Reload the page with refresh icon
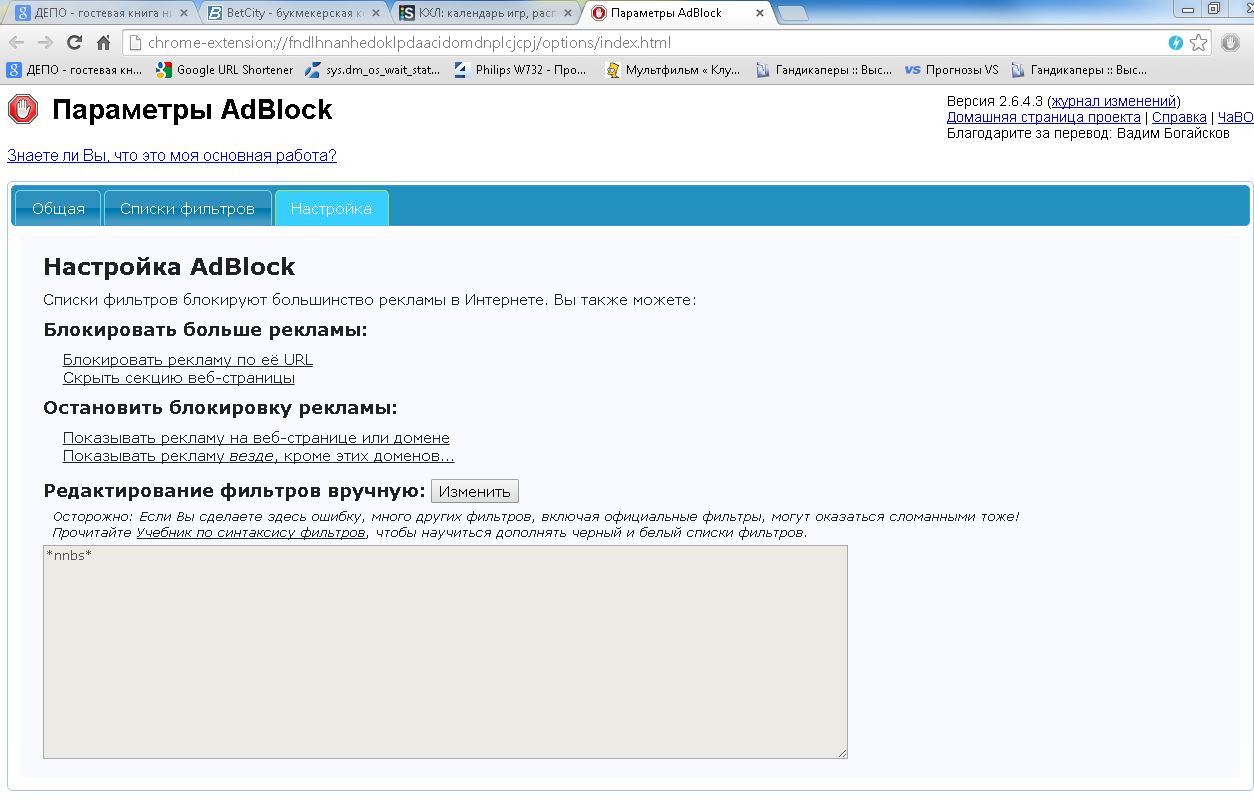The width and height of the screenshot is (1254, 810). (x=74, y=43)
